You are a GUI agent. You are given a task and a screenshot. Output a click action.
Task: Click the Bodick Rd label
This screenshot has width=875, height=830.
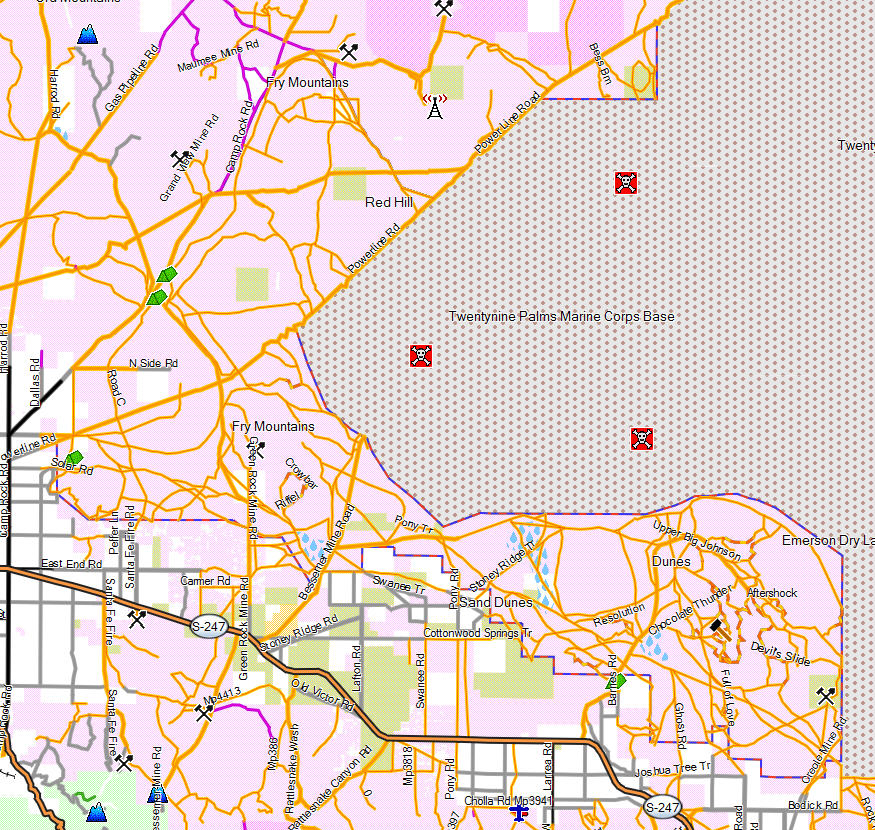[813, 805]
